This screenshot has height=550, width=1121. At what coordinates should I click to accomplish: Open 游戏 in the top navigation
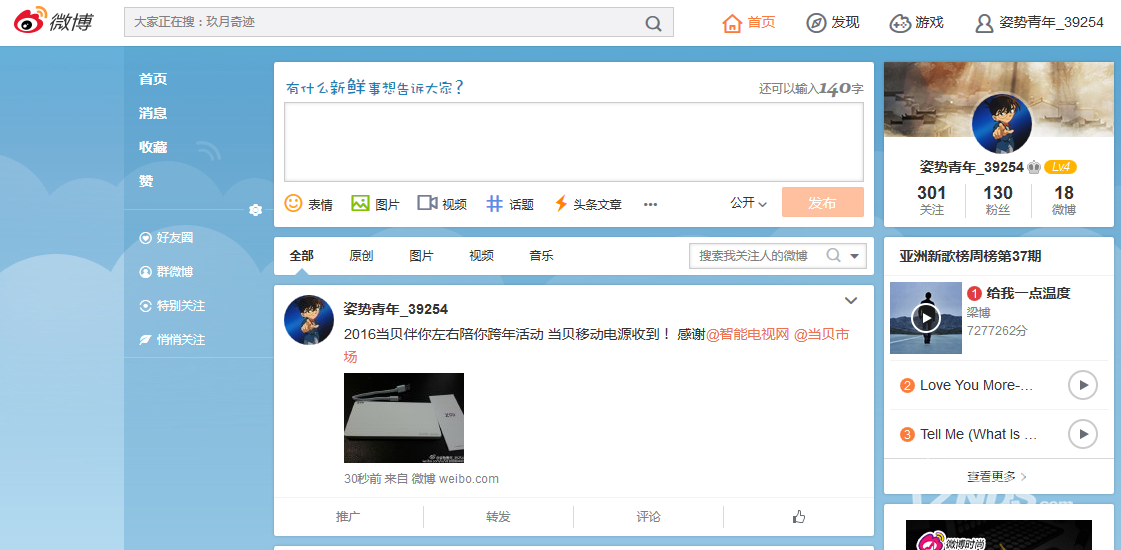(x=917, y=23)
